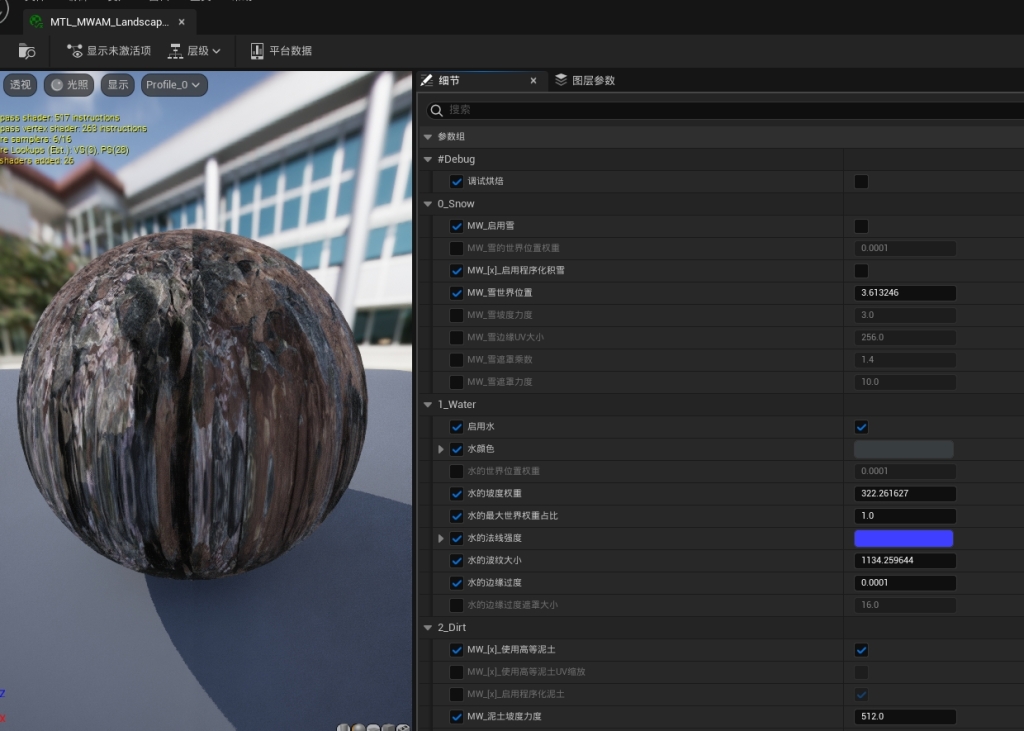This screenshot has width=1024, height=731.
Task: Click the preview sphere in the viewport
Action: click(x=193, y=404)
